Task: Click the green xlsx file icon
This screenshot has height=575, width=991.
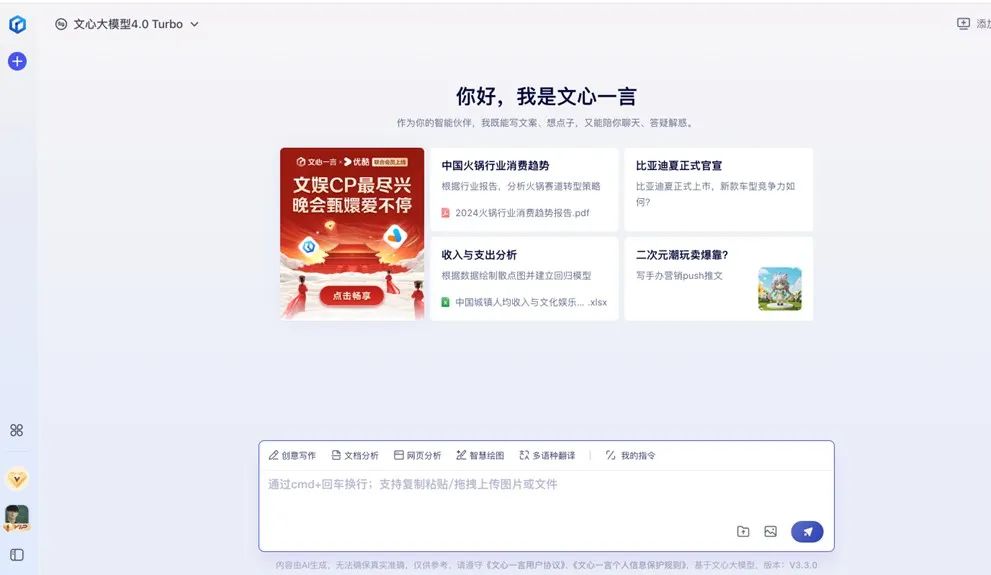Action: [x=445, y=302]
